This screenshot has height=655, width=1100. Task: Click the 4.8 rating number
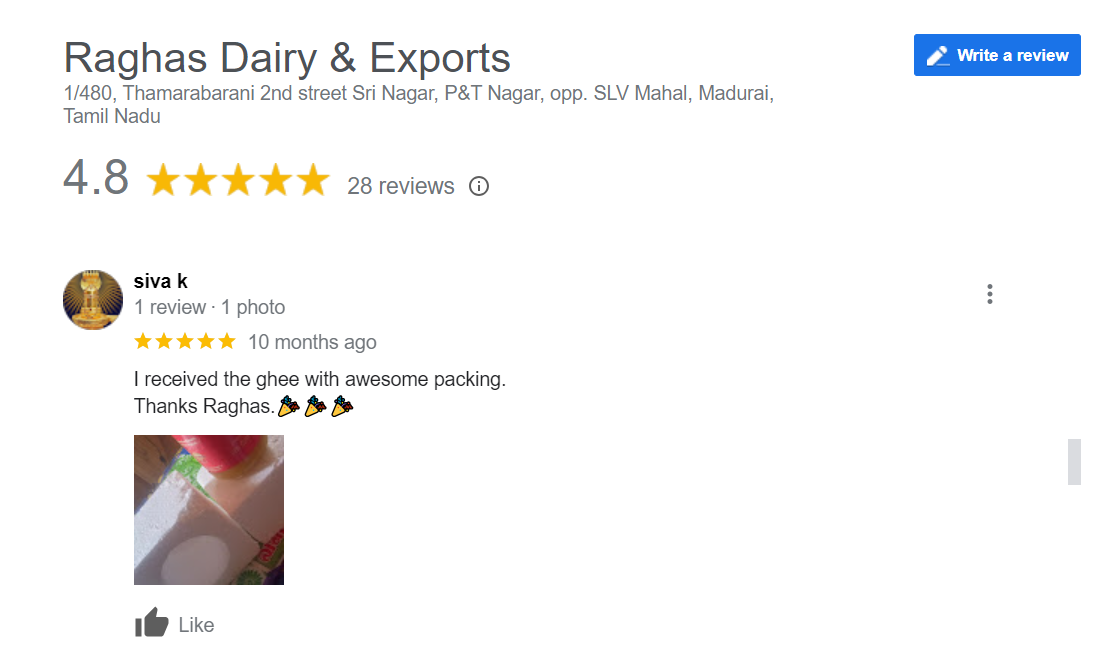coord(96,179)
